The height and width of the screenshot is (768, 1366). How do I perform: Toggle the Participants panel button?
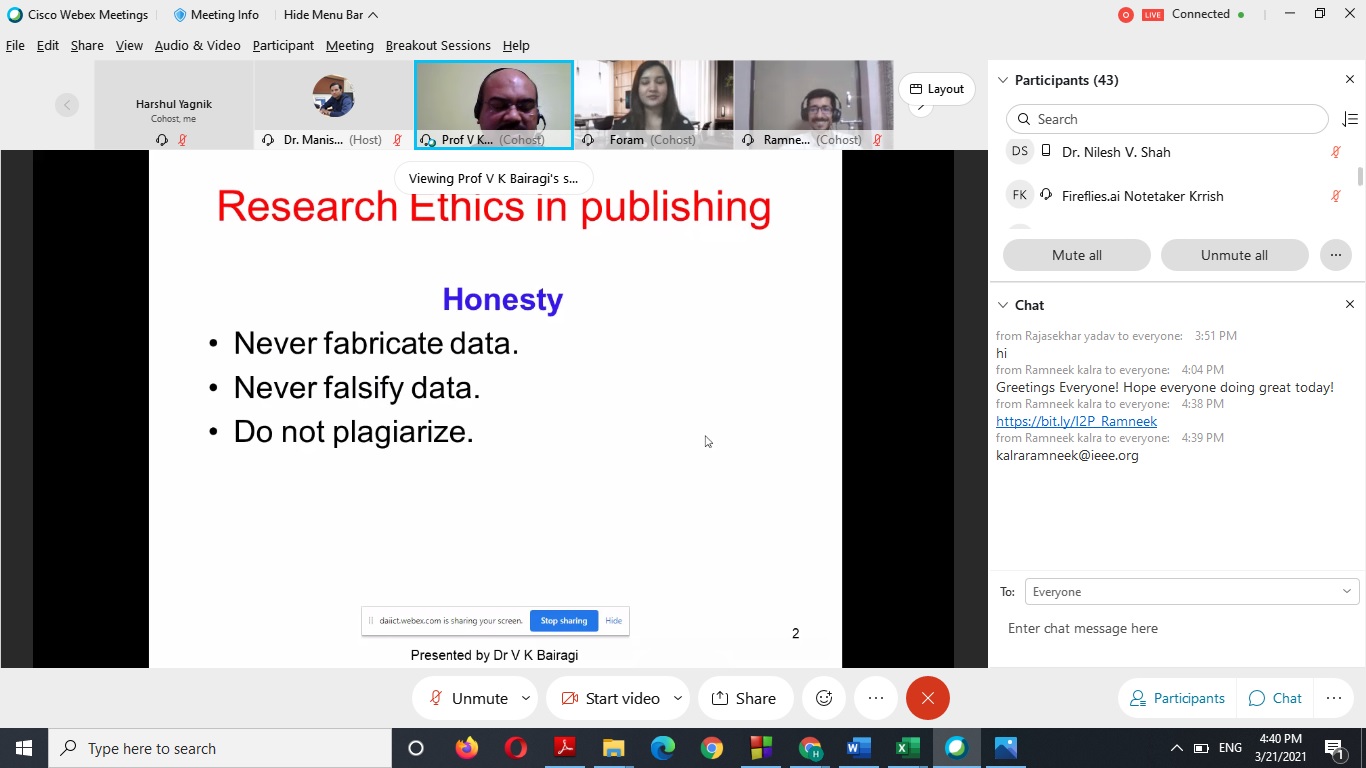(1177, 698)
